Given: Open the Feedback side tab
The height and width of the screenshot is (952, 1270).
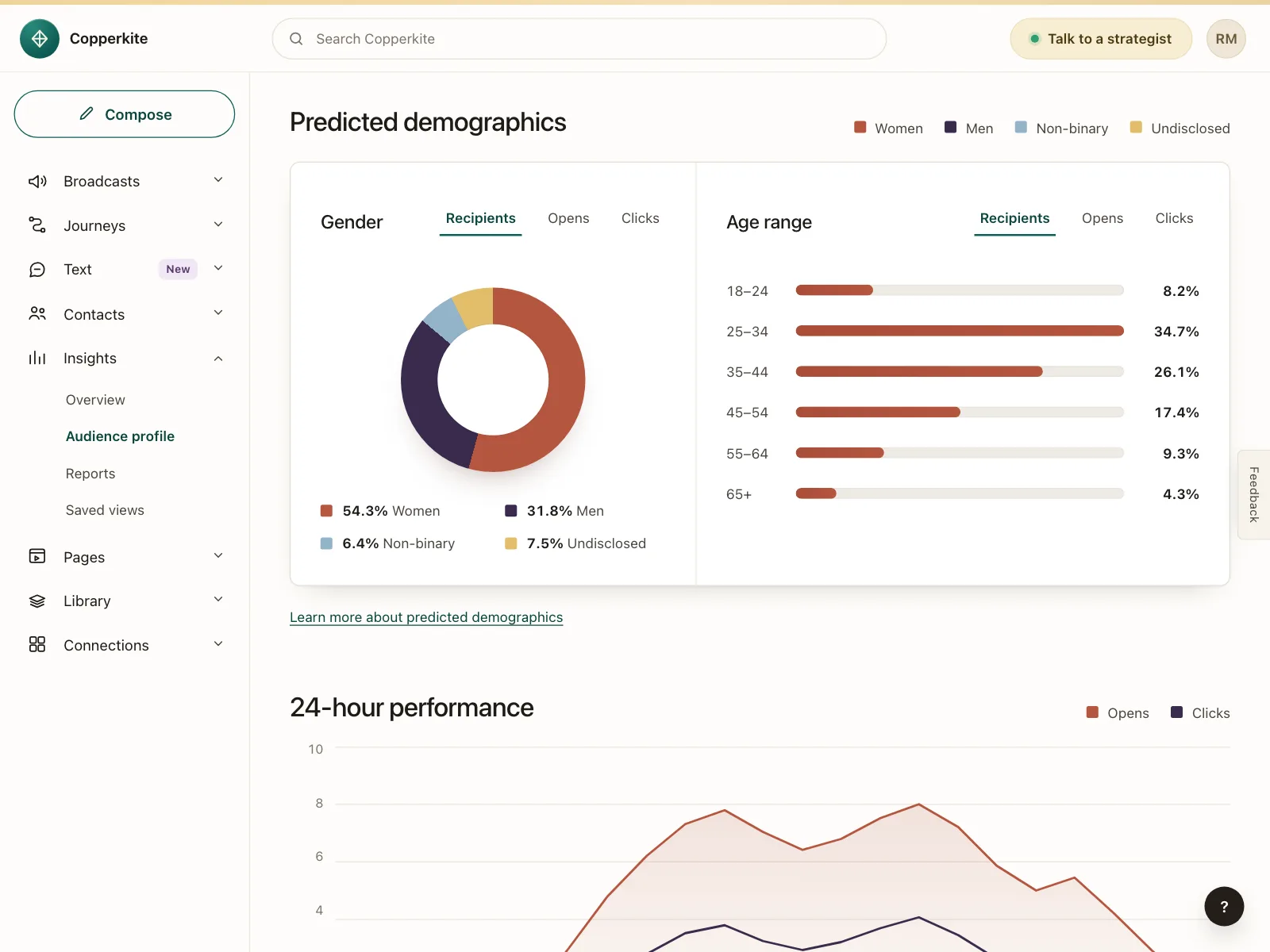Looking at the screenshot, I should (1254, 495).
